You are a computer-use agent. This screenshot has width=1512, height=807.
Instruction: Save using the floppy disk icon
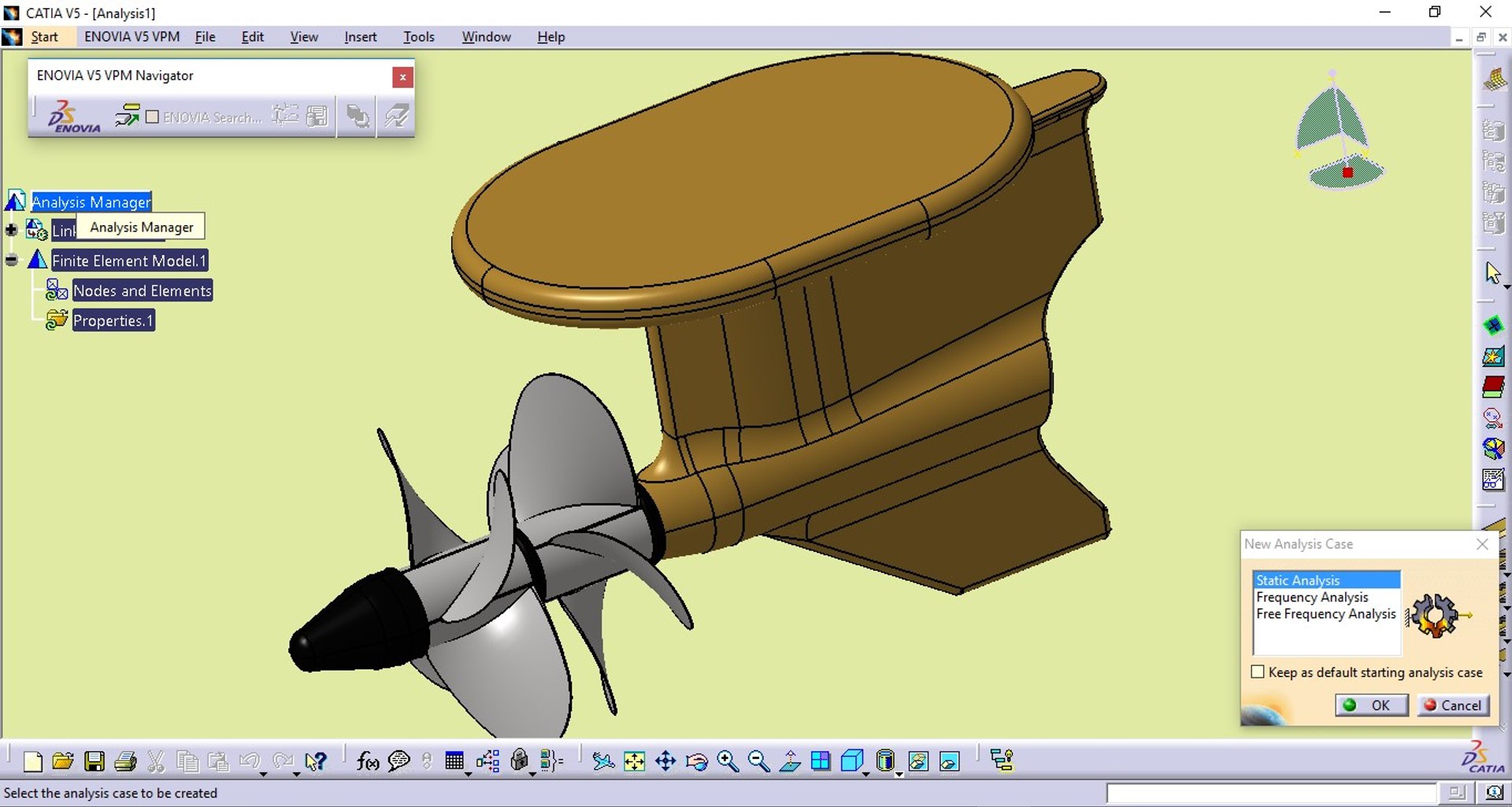94,761
